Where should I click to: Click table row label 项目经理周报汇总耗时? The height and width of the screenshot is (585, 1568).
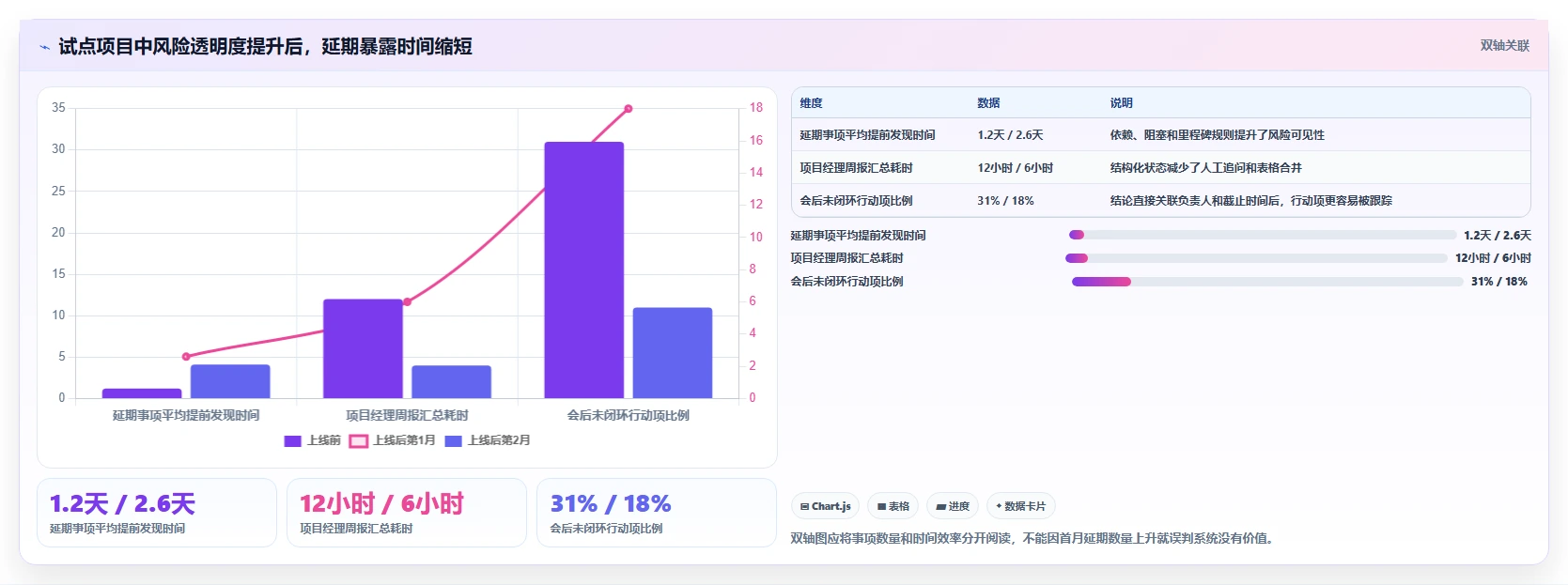(856, 168)
